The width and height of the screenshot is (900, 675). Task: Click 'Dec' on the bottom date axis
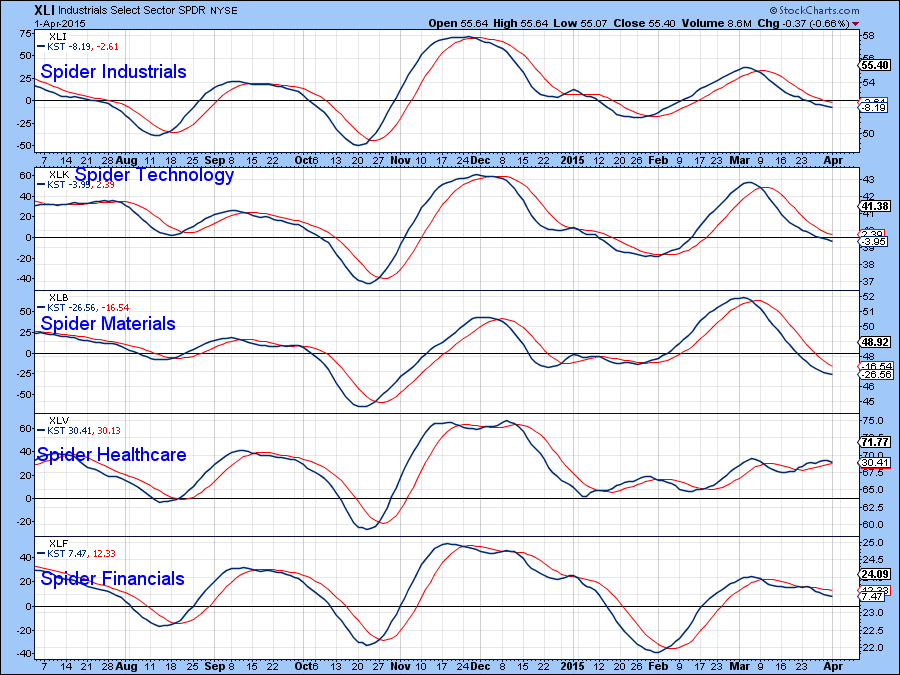[x=480, y=666]
